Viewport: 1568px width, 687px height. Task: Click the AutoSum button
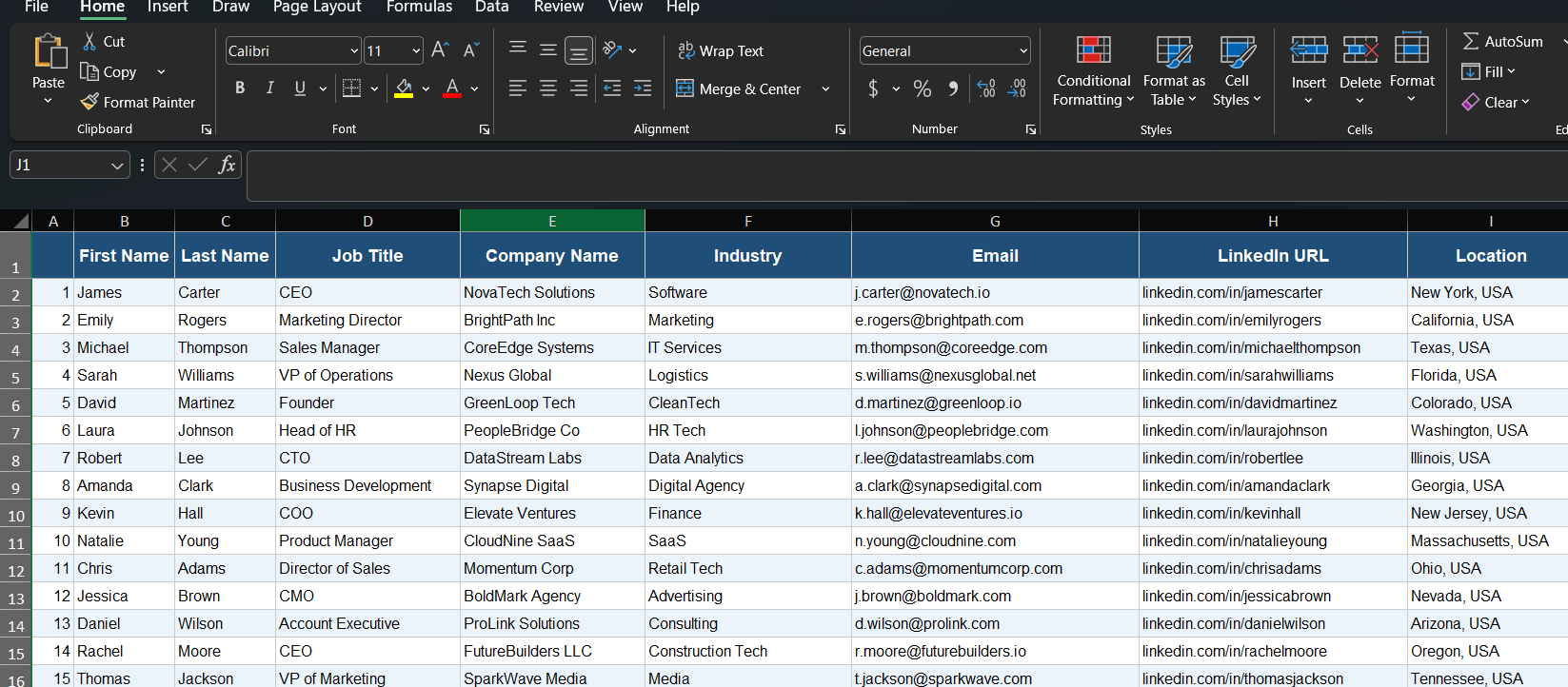(x=1502, y=41)
